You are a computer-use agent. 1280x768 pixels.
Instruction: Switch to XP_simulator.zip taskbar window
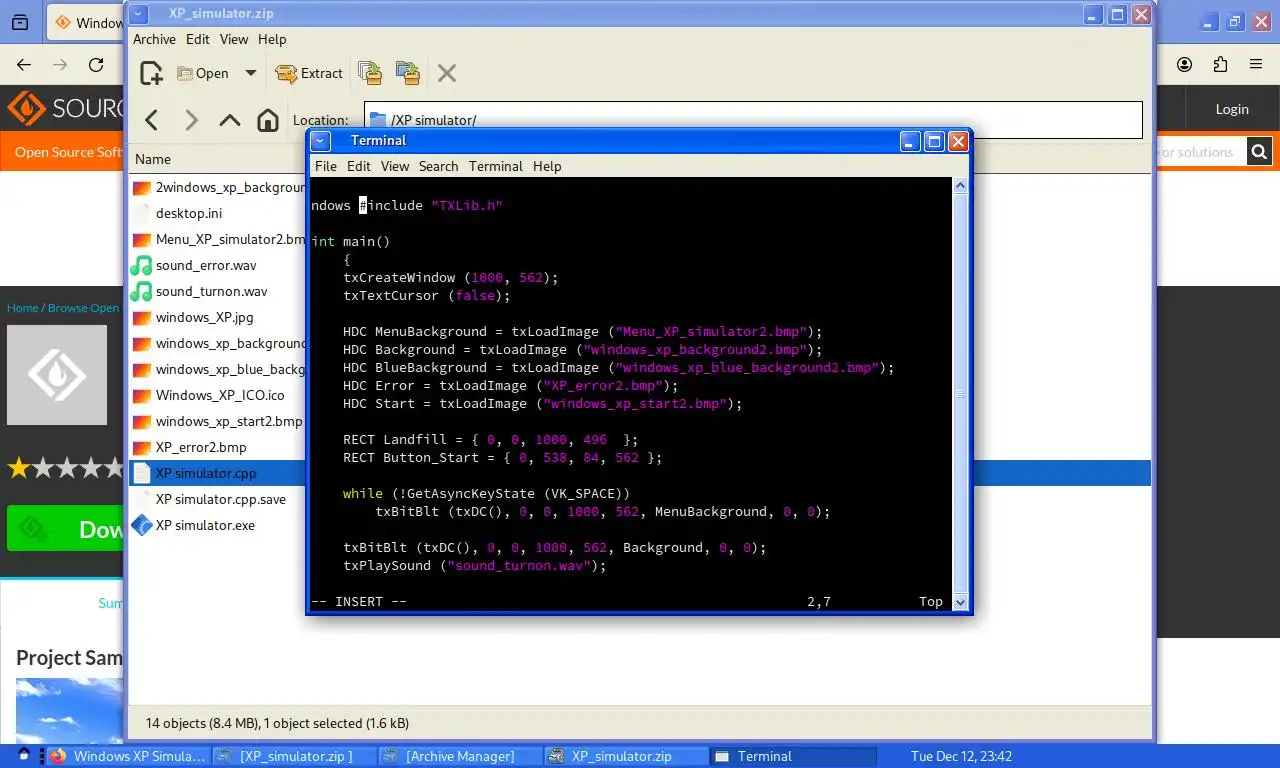click(626, 756)
